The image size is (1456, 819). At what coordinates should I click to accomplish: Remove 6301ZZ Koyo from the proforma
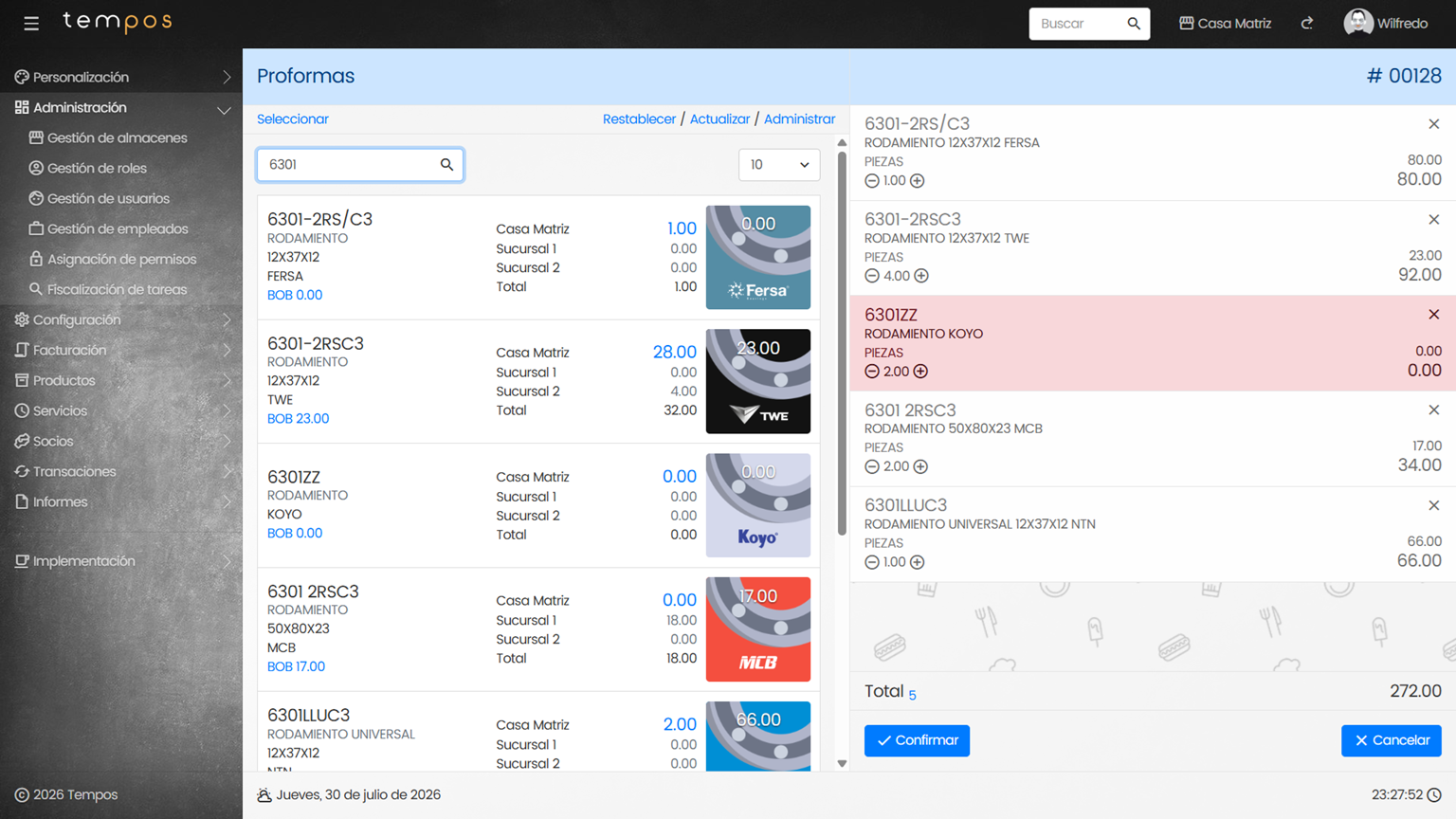point(1434,314)
